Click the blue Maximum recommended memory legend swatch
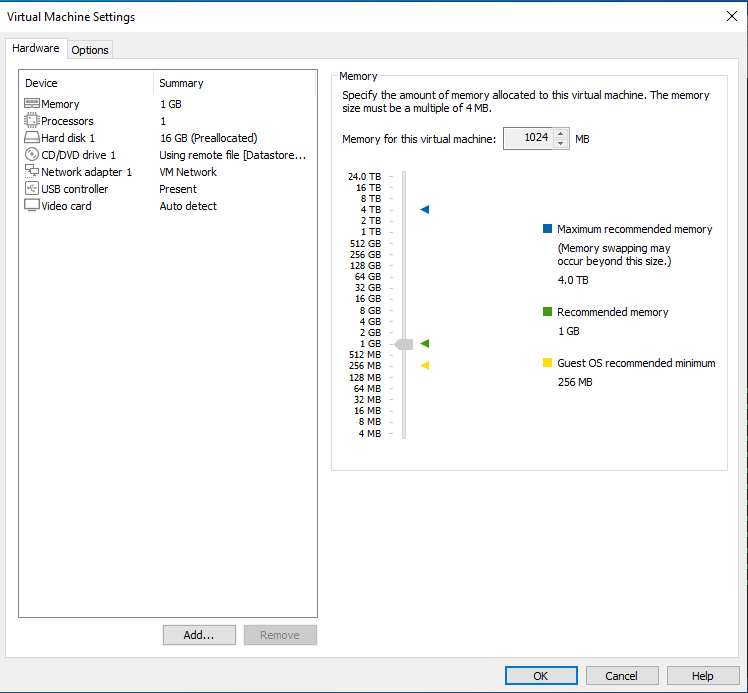 click(x=548, y=228)
